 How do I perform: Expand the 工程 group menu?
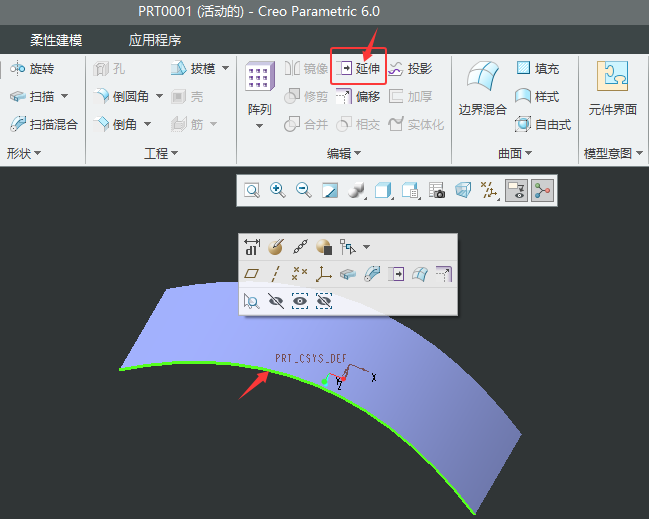tap(161, 154)
